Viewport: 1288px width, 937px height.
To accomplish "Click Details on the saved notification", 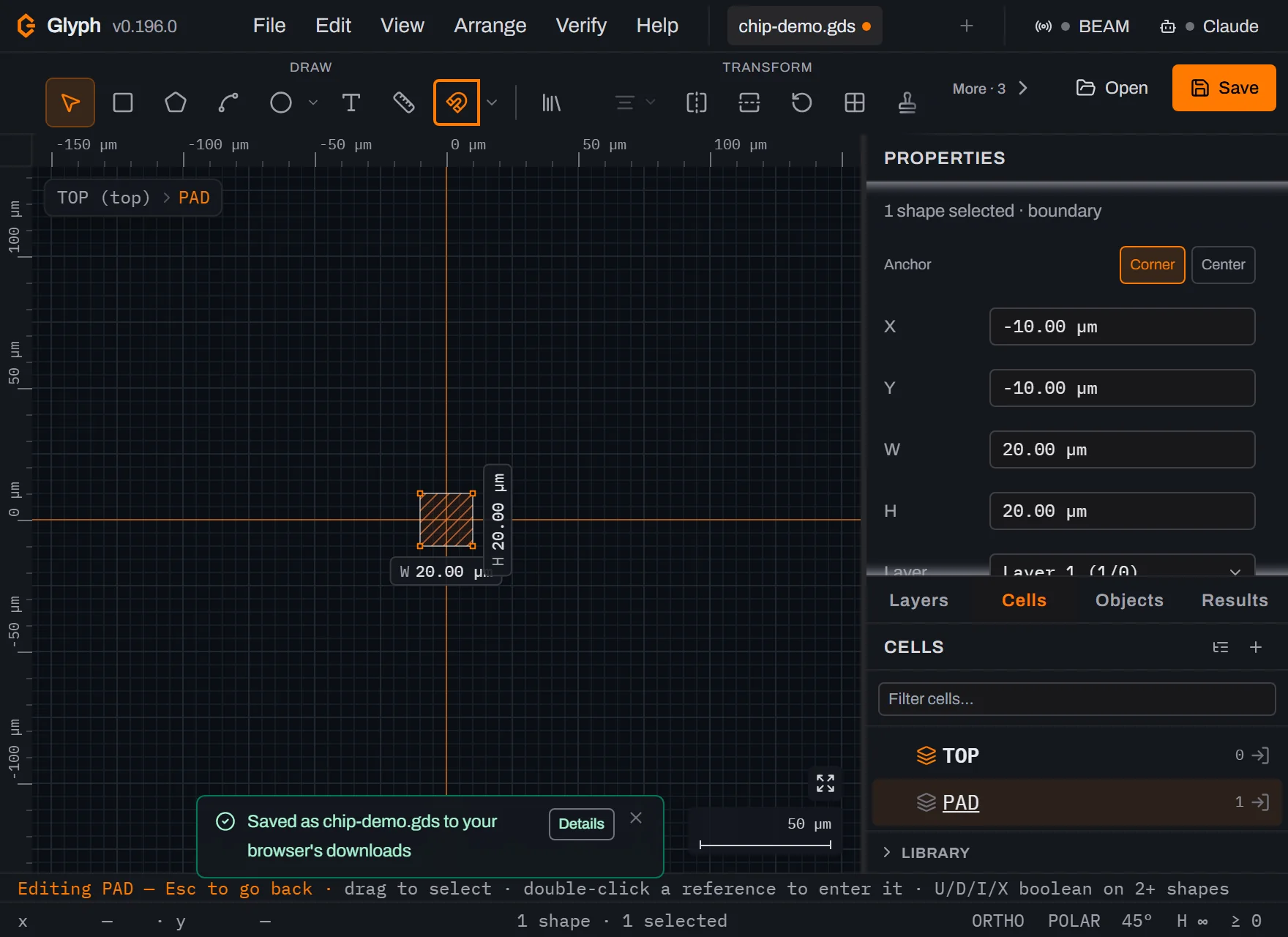I will [581, 824].
